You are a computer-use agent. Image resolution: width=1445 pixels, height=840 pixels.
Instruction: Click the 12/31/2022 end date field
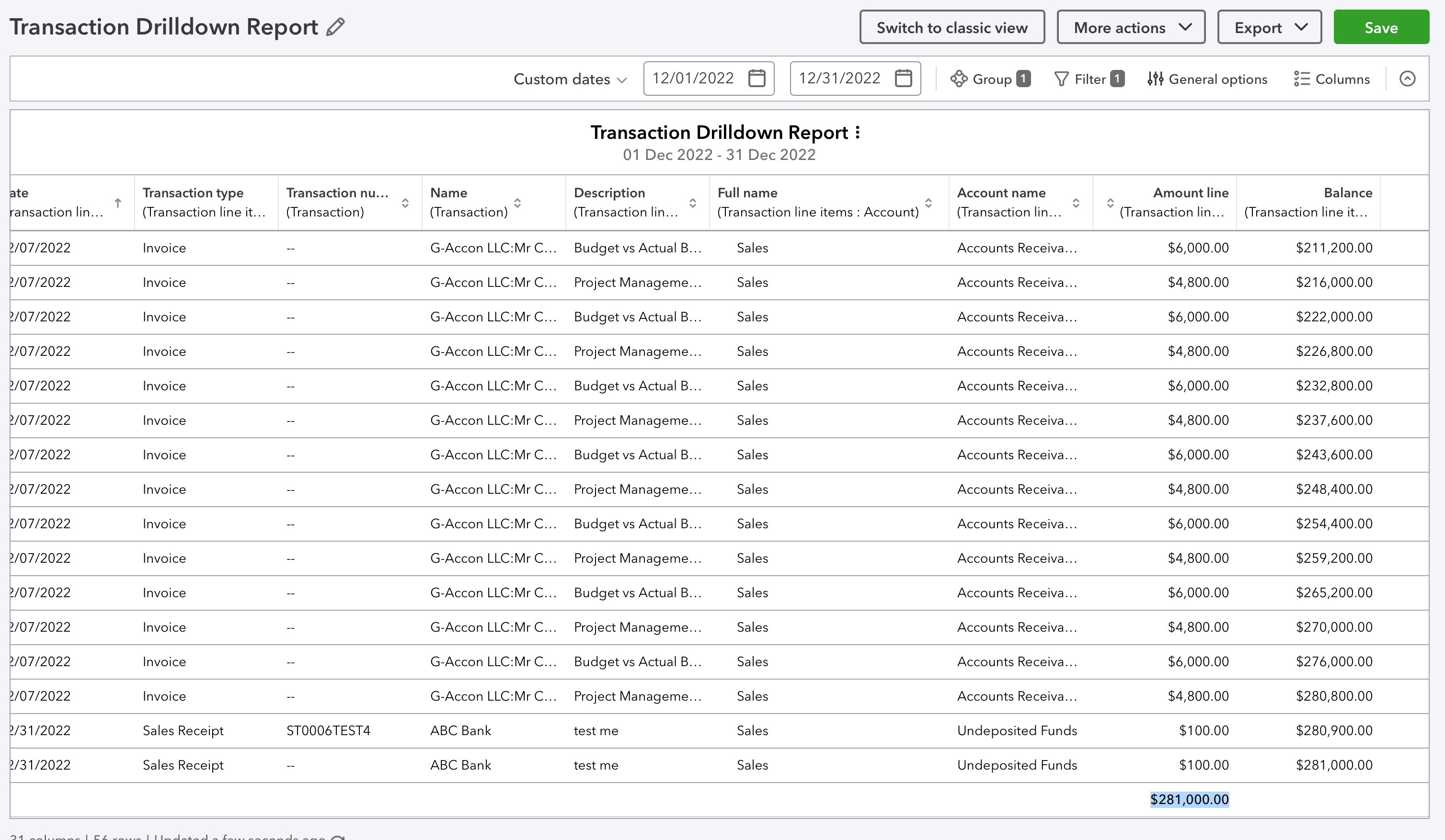tap(856, 78)
